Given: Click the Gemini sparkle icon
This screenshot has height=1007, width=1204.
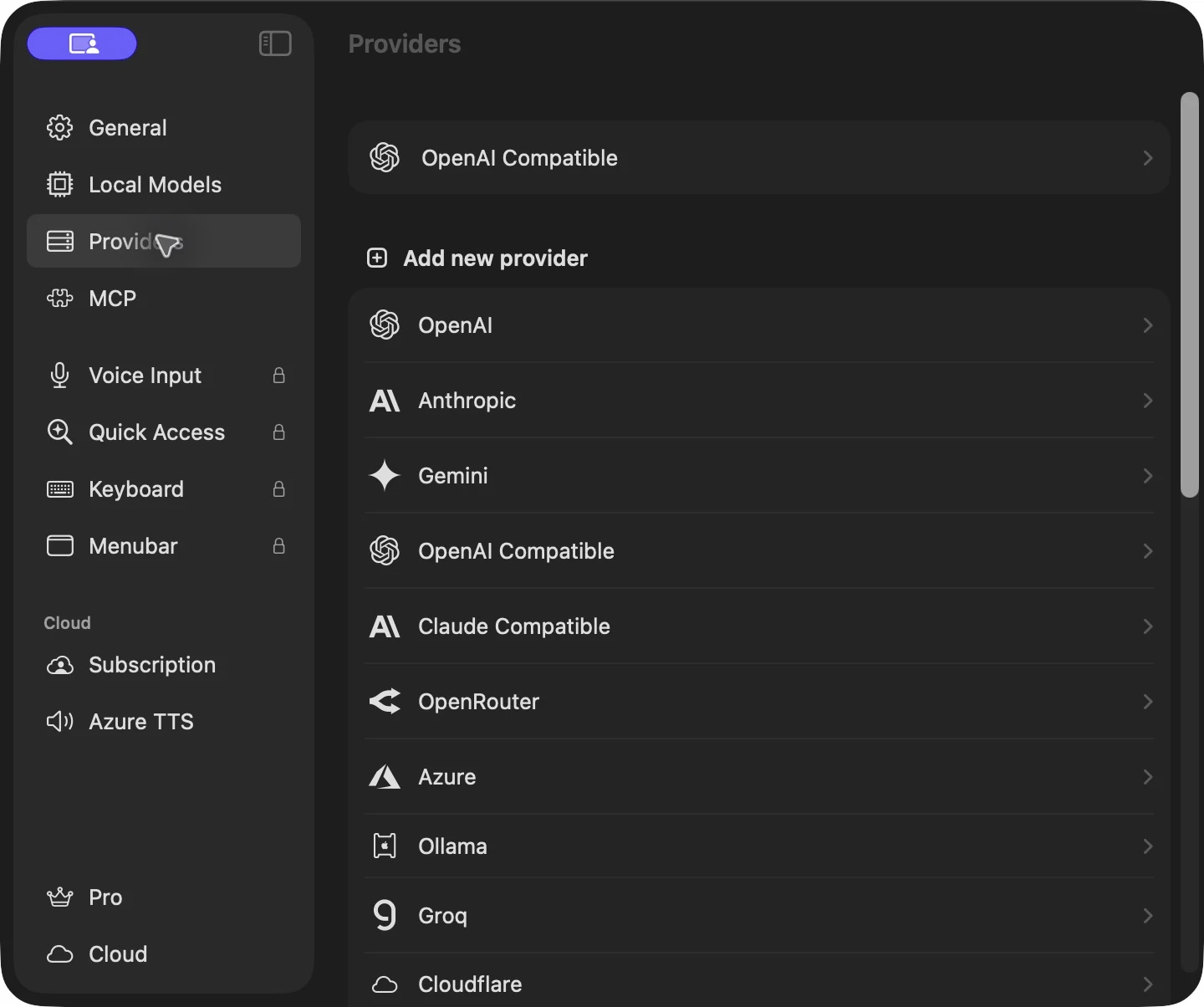Looking at the screenshot, I should pos(385,475).
